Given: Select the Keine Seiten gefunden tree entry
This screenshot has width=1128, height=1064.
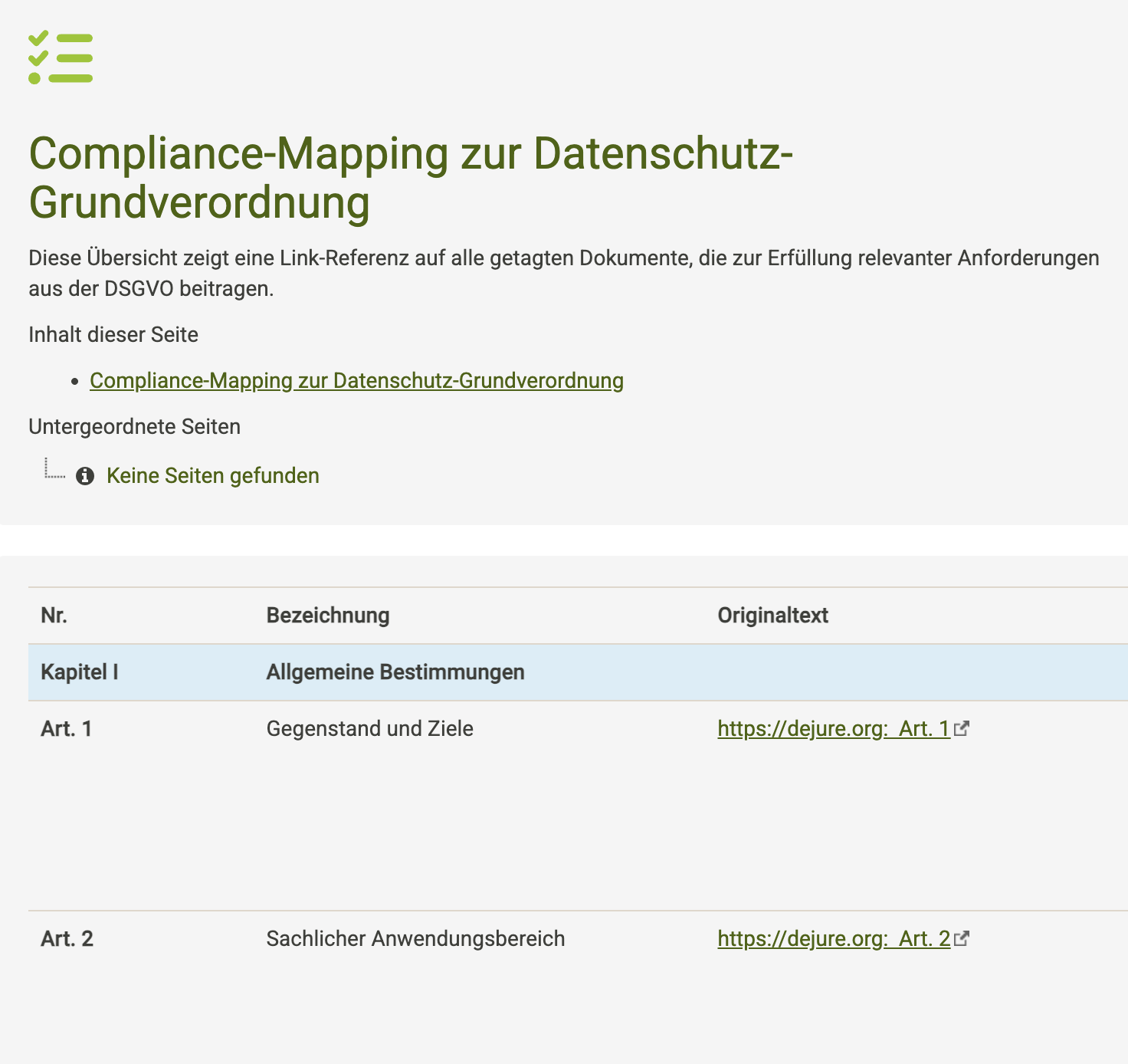Looking at the screenshot, I should coord(212,476).
